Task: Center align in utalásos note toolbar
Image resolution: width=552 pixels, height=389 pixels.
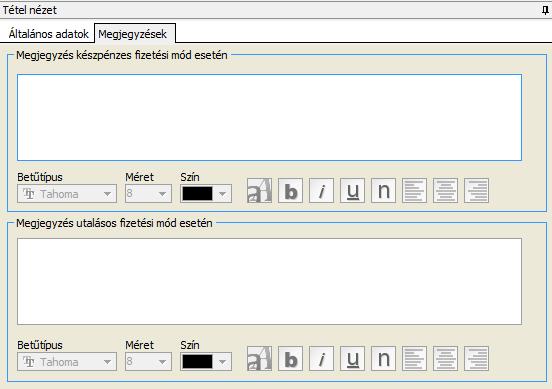Action: tap(445, 358)
